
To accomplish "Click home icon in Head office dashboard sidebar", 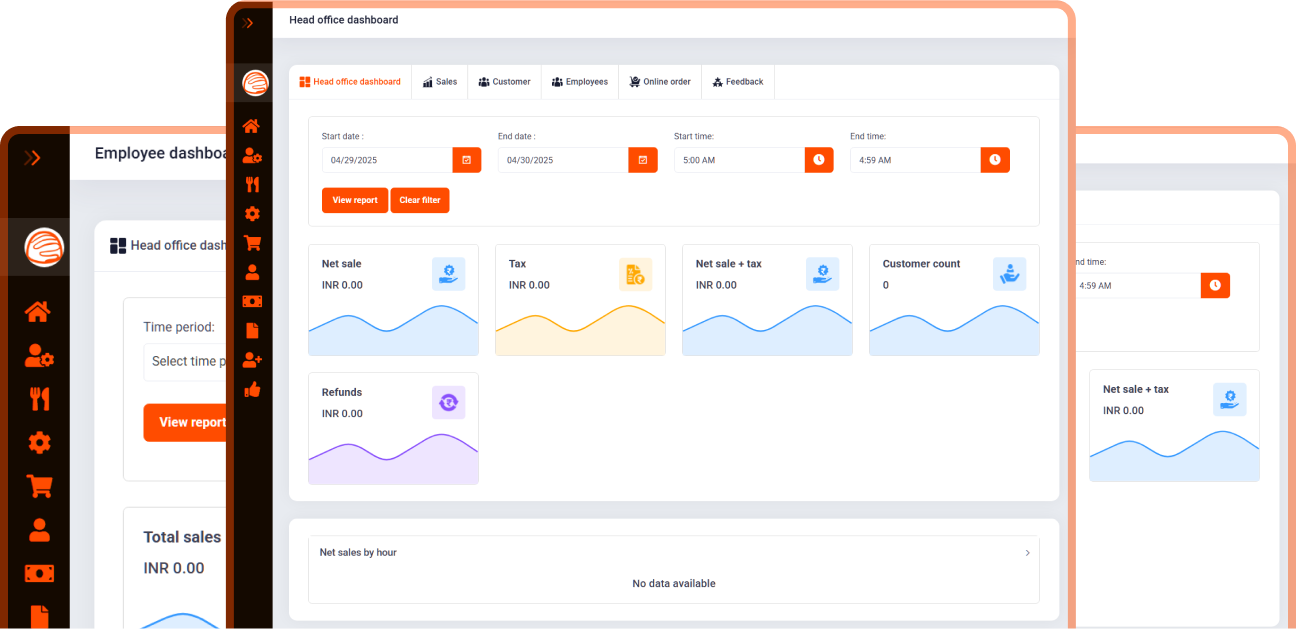I will (252, 126).
